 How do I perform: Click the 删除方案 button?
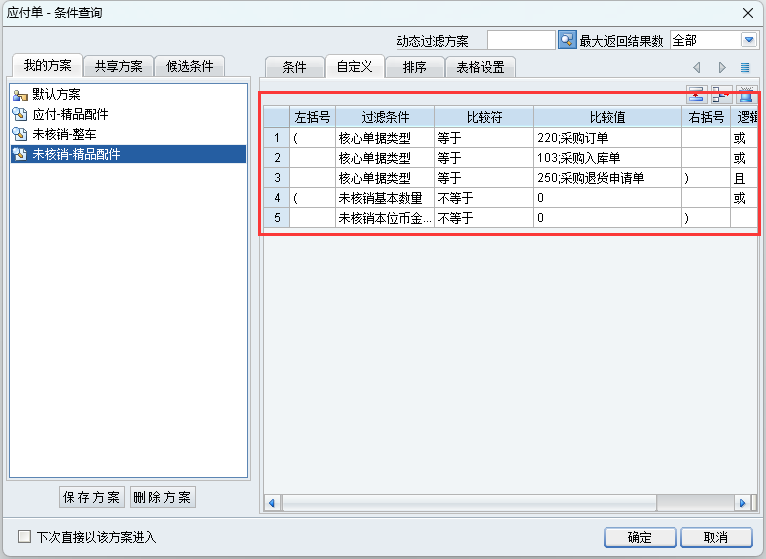pyautogui.click(x=162, y=497)
